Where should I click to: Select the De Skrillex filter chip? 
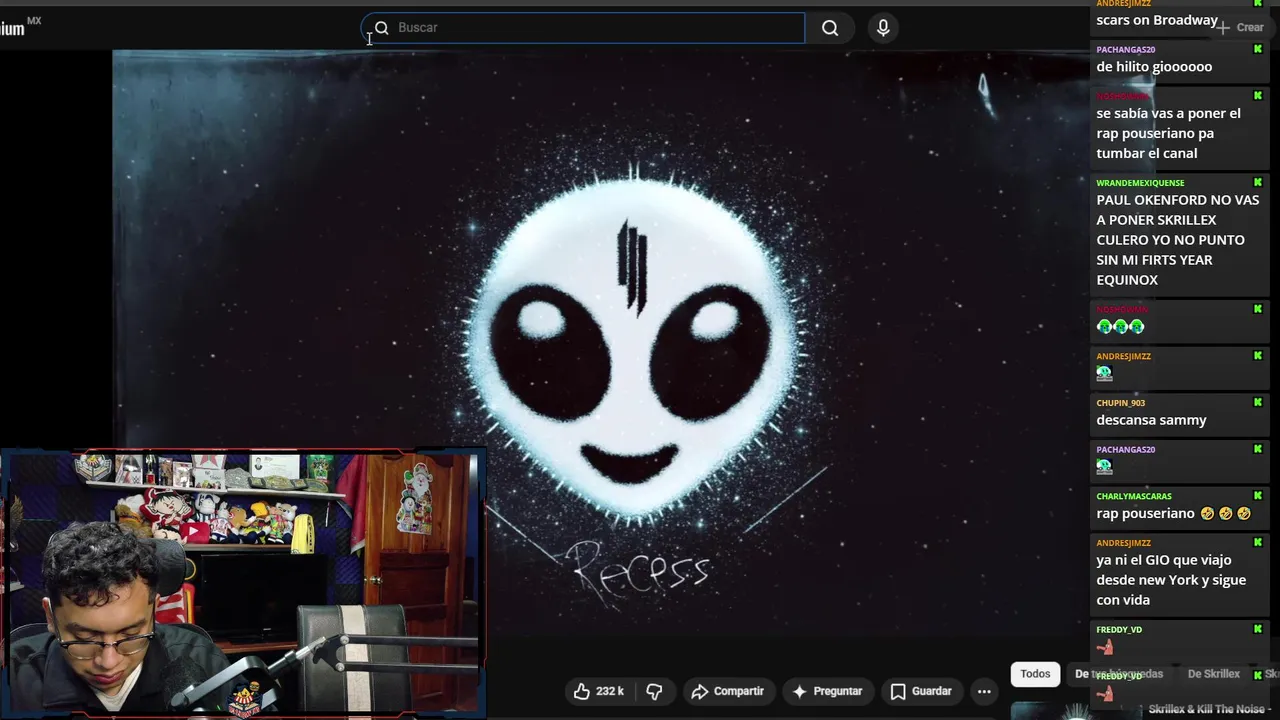[x=1213, y=674]
